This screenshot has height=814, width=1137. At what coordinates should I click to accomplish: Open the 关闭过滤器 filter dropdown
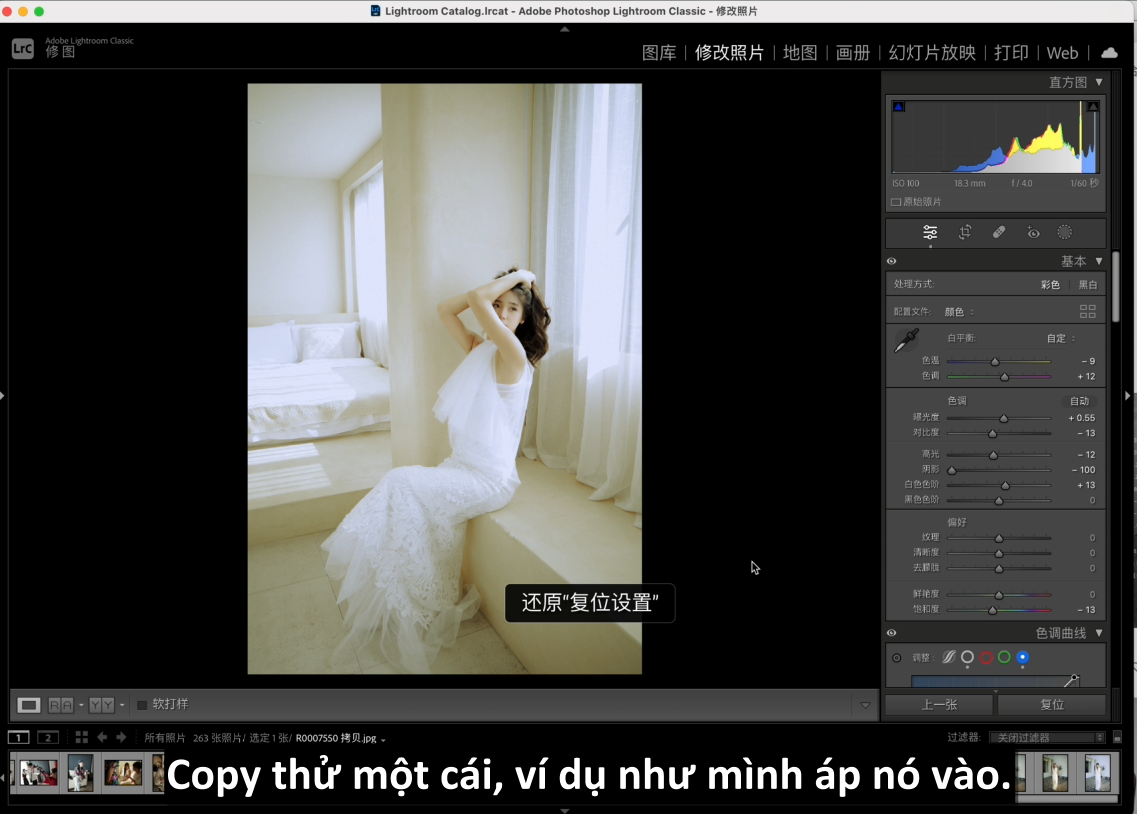click(x=1046, y=737)
